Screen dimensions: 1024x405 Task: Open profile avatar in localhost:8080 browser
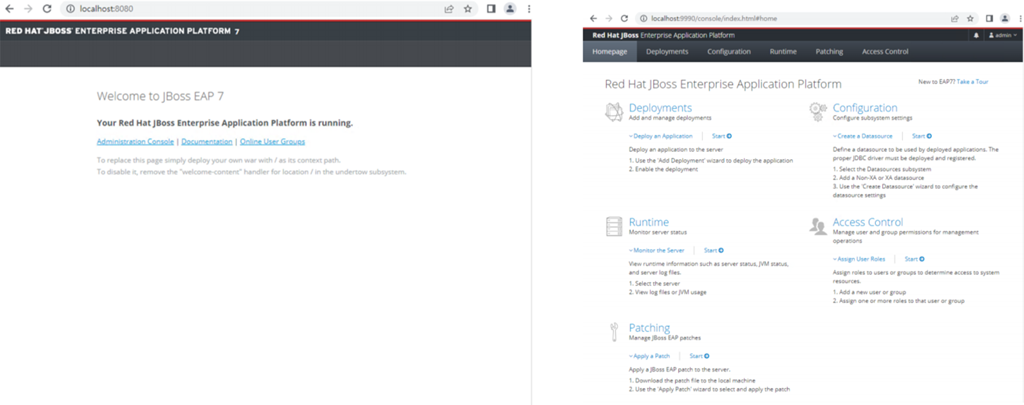point(510,9)
